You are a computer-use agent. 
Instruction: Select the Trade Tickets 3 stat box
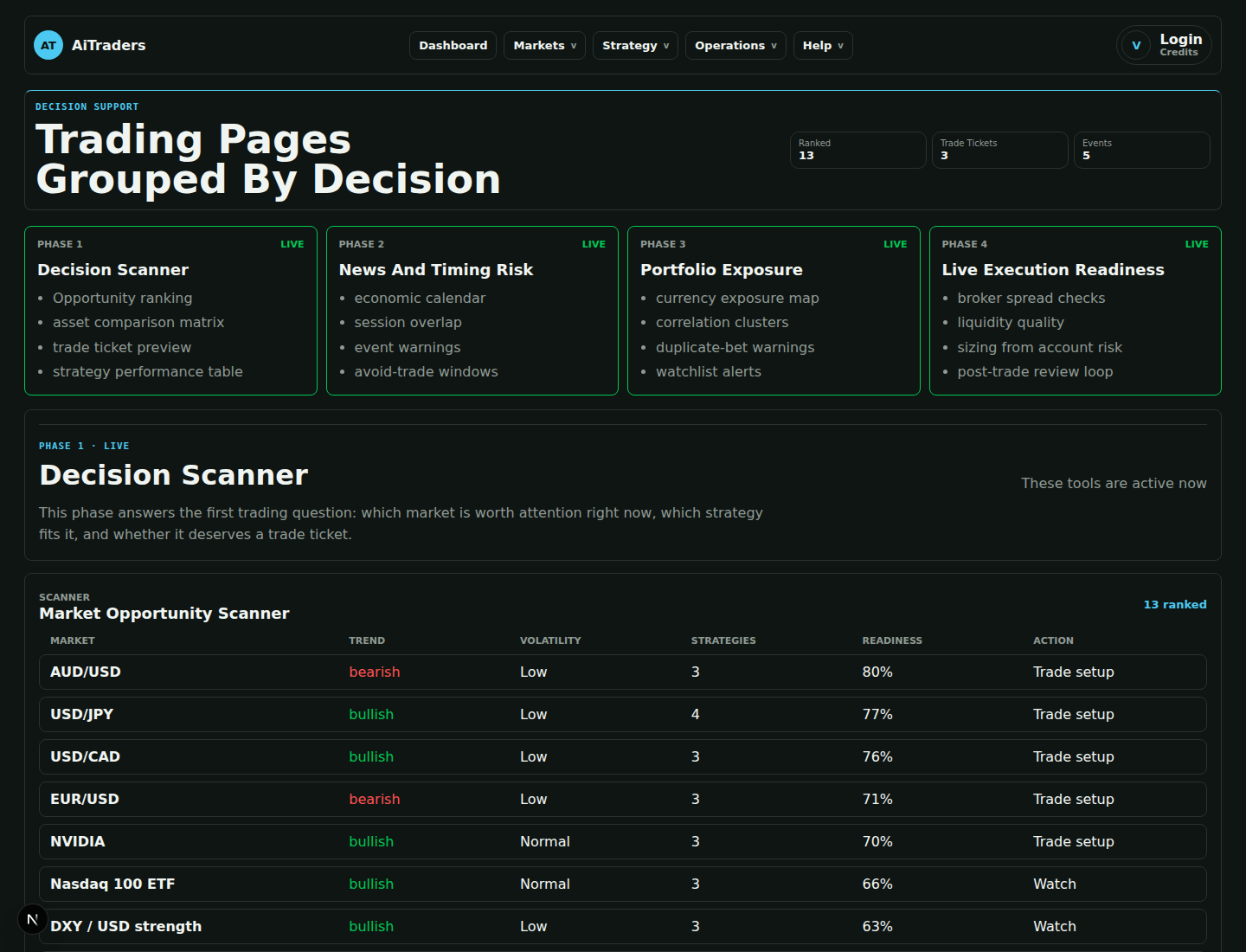click(x=999, y=150)
